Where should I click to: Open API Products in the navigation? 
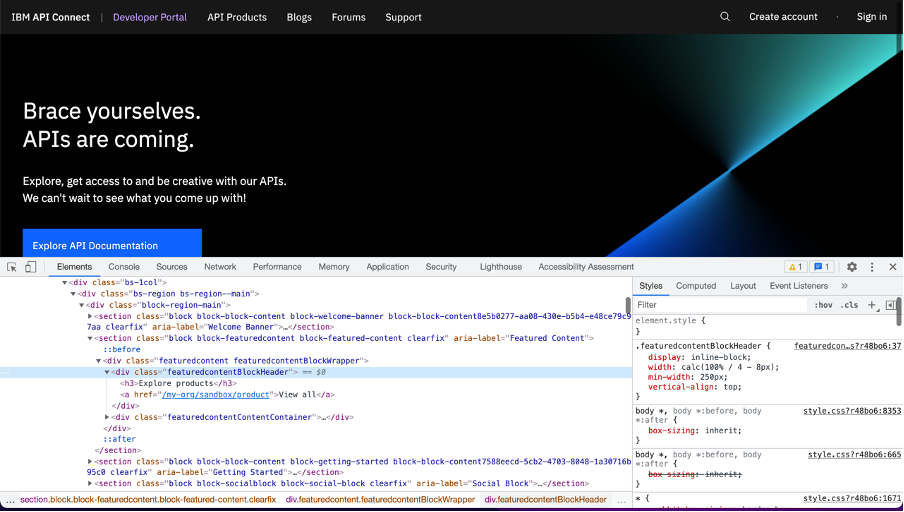[x=237, y=17]
